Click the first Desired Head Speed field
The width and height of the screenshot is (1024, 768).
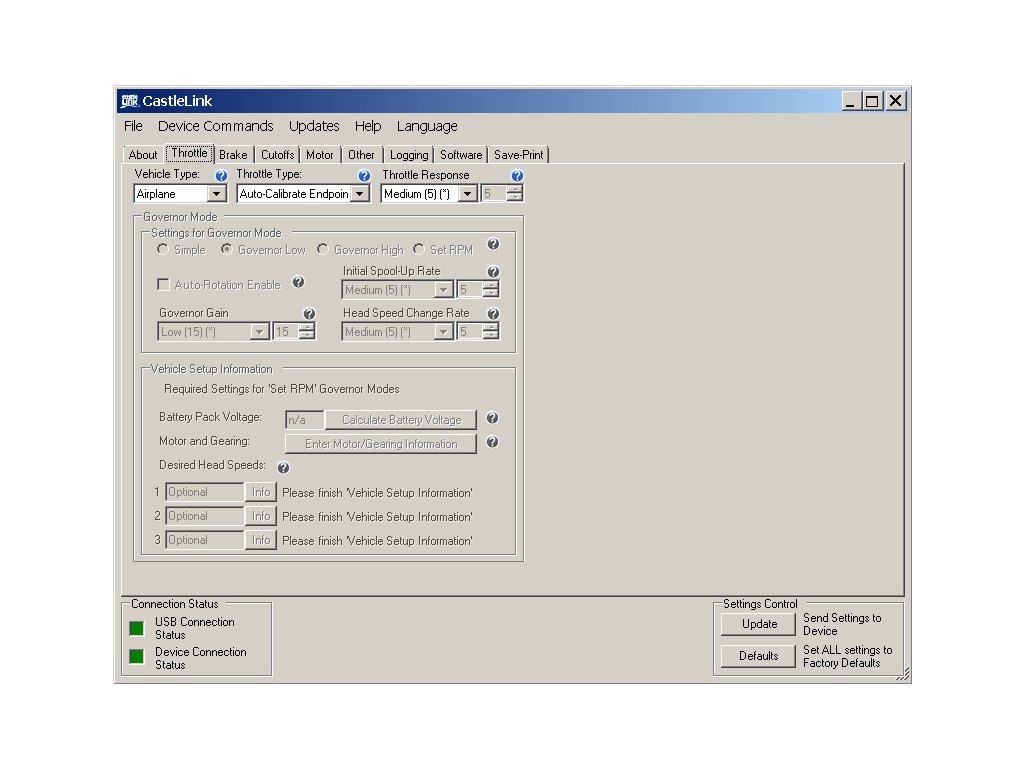click(204, 492)
